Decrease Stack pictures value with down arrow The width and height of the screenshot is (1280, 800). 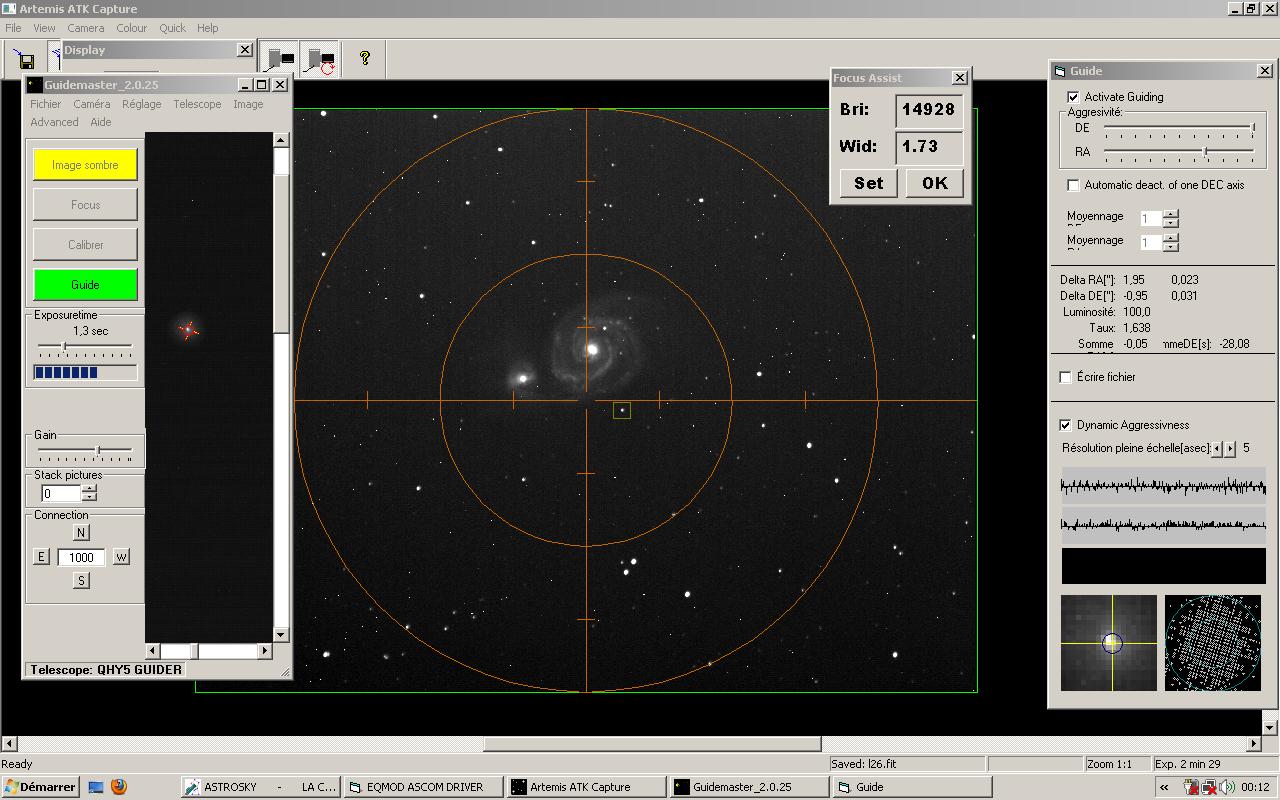[89, 497]
